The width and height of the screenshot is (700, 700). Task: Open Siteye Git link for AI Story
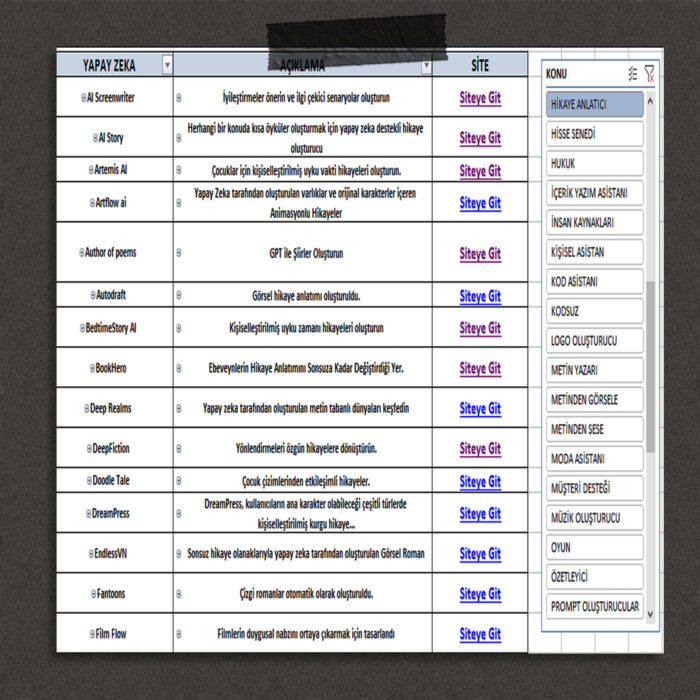tap(480, 138)
